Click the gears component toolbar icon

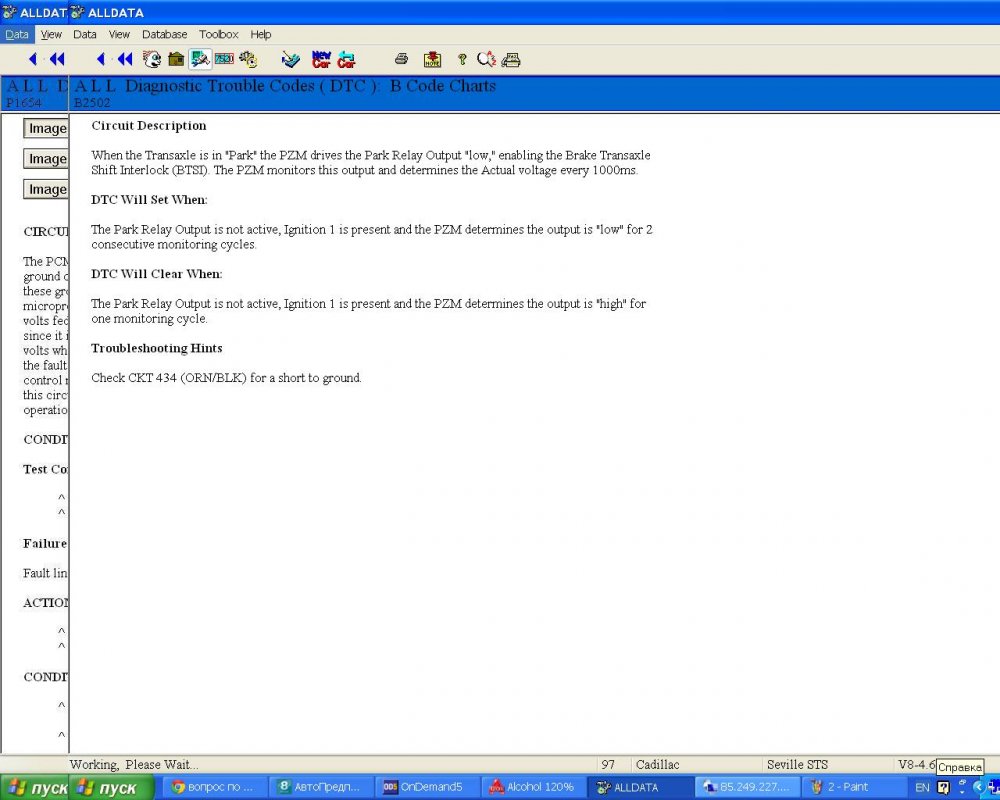(248, 59)
